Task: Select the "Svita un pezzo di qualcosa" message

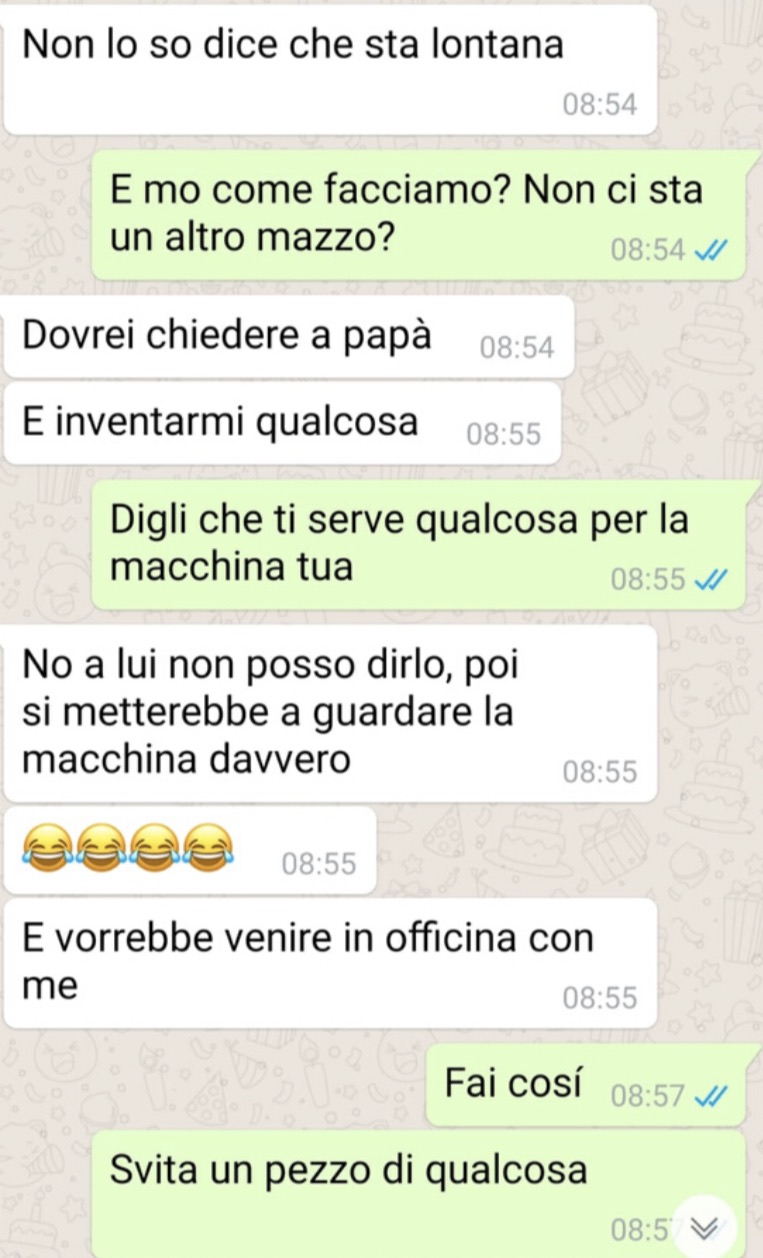Action: click(x=419, y=1194)
